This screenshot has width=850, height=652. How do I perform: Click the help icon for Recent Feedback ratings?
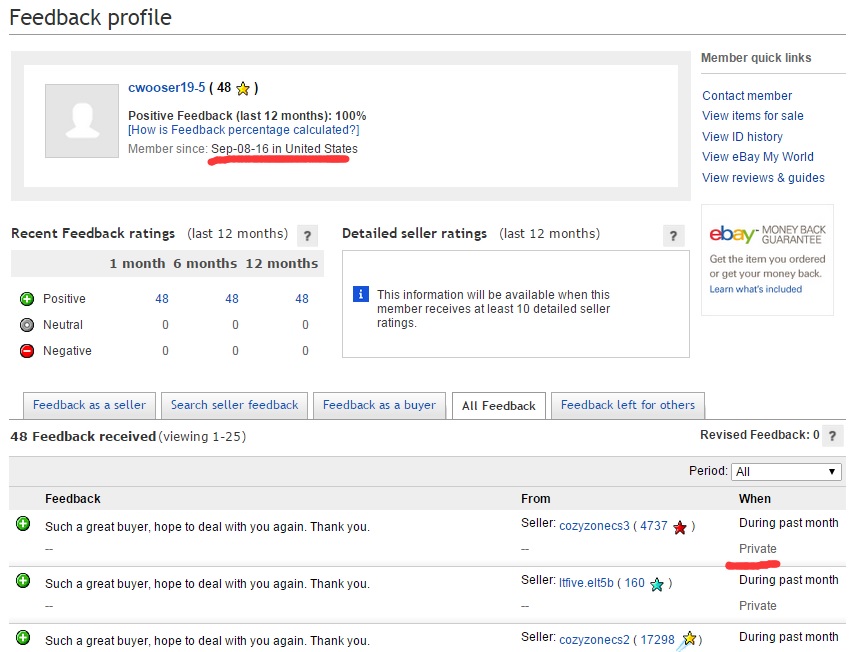pos(308,236)
